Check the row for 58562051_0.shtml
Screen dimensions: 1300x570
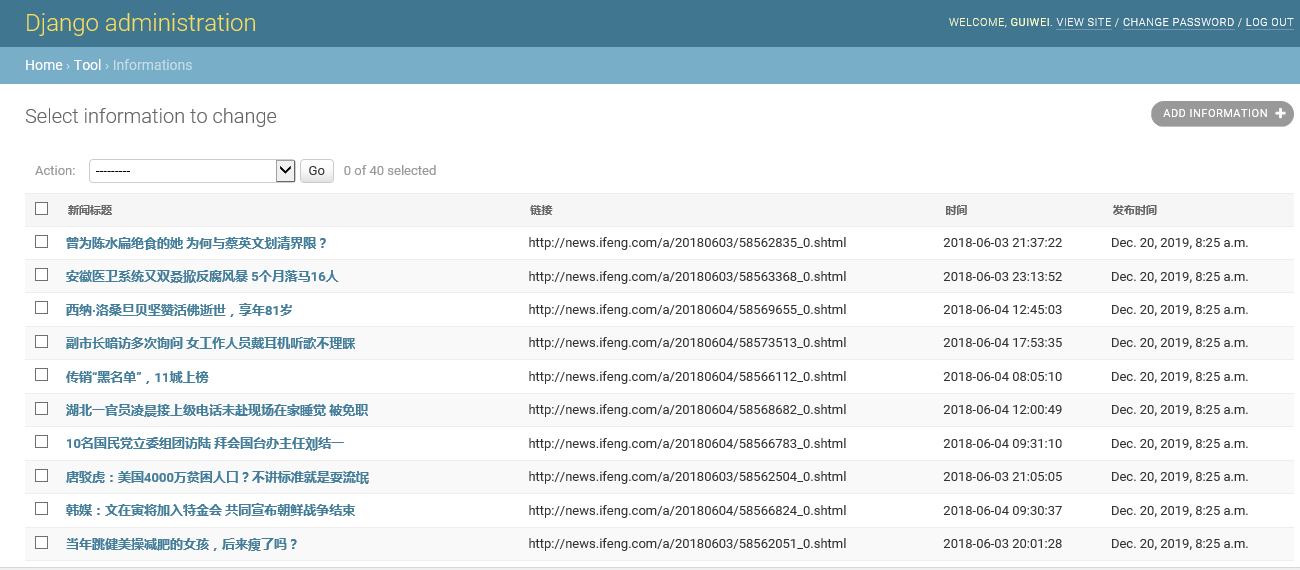coord(41,543)
